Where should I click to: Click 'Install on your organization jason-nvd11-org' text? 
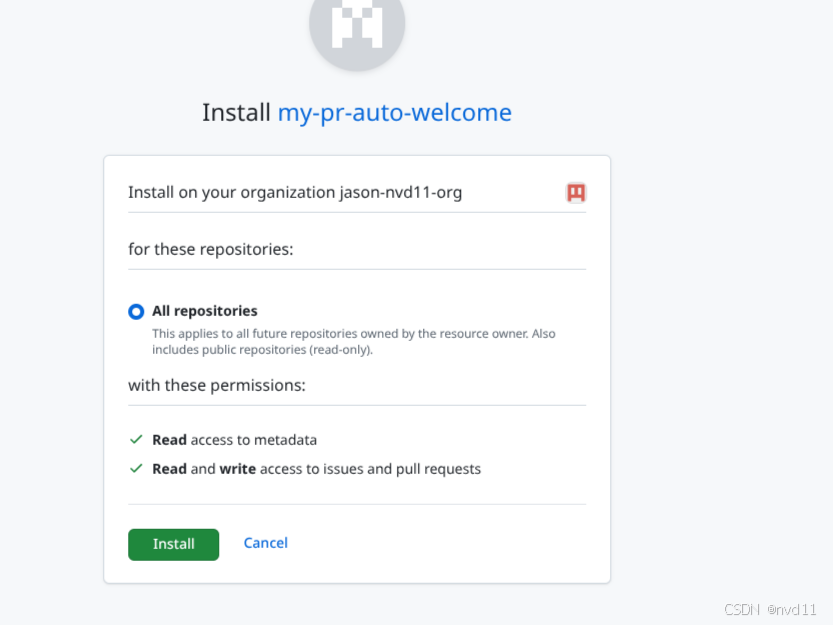(295, 192)
